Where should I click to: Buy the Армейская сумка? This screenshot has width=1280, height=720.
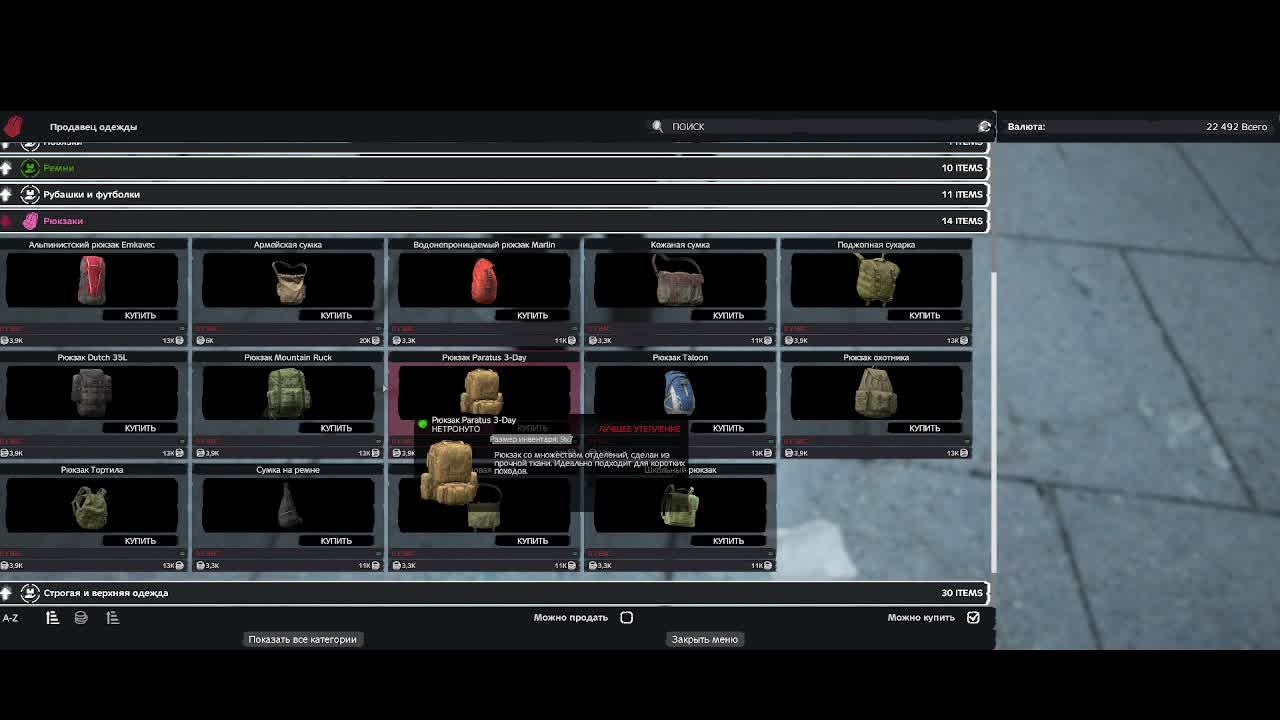point(336,316)
